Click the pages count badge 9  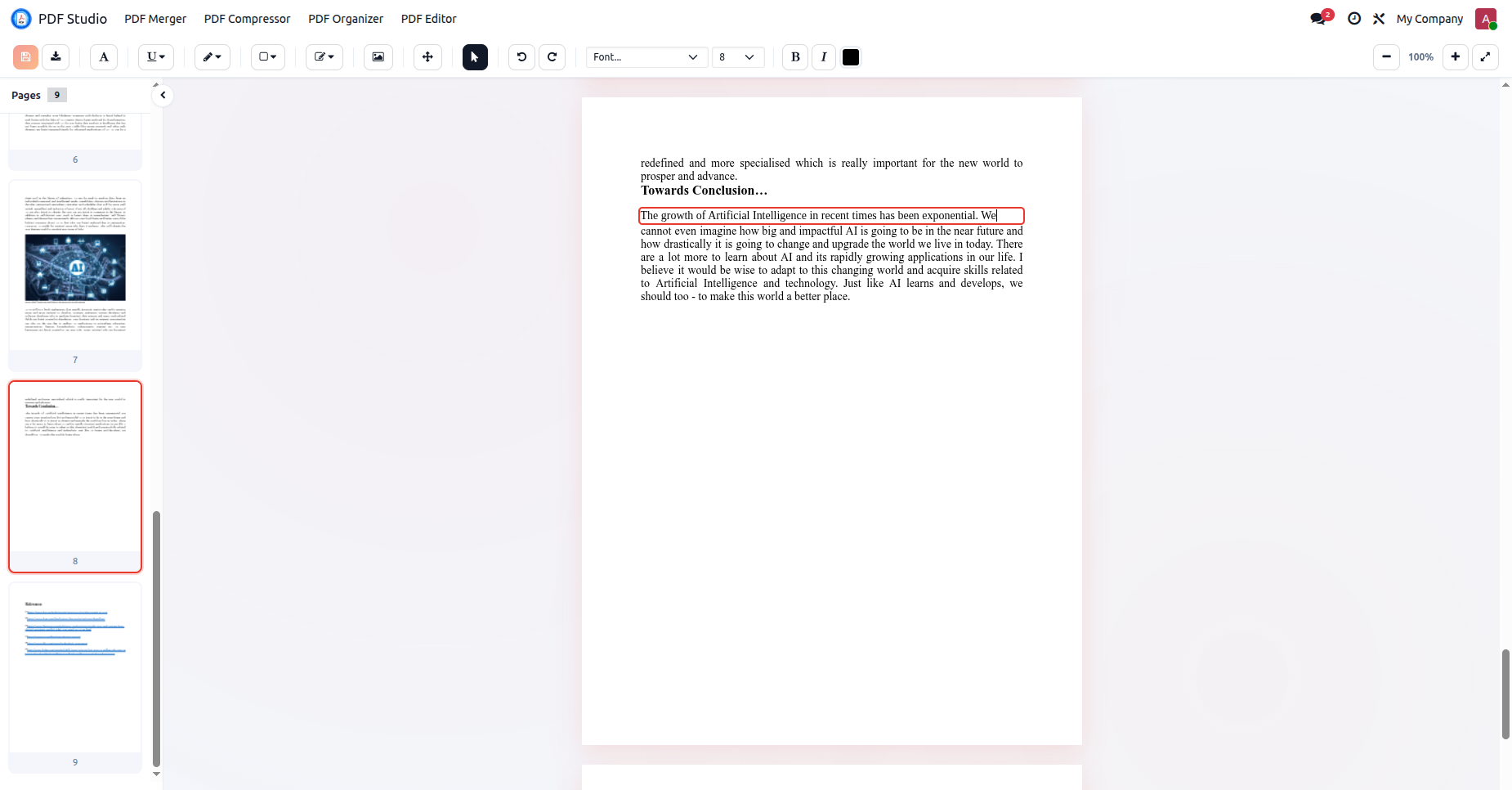click(x=56, y=95)
